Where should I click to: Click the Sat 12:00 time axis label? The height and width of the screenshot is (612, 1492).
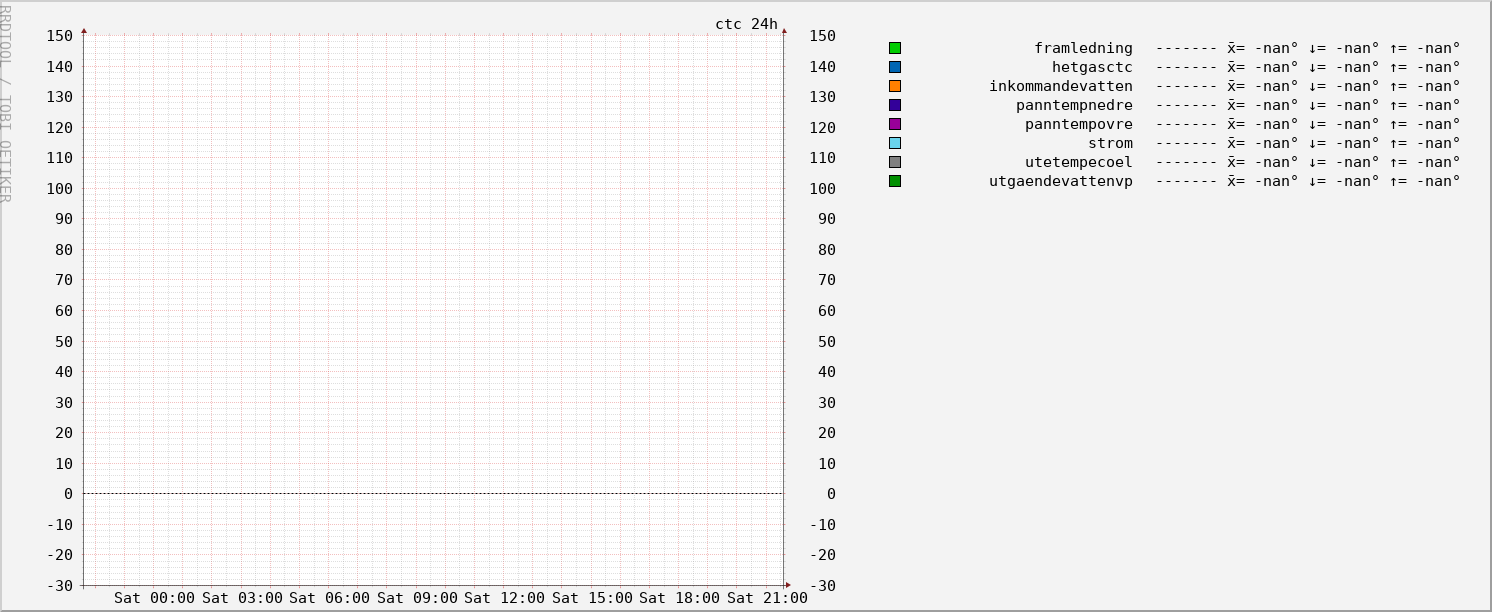point(504,598)
